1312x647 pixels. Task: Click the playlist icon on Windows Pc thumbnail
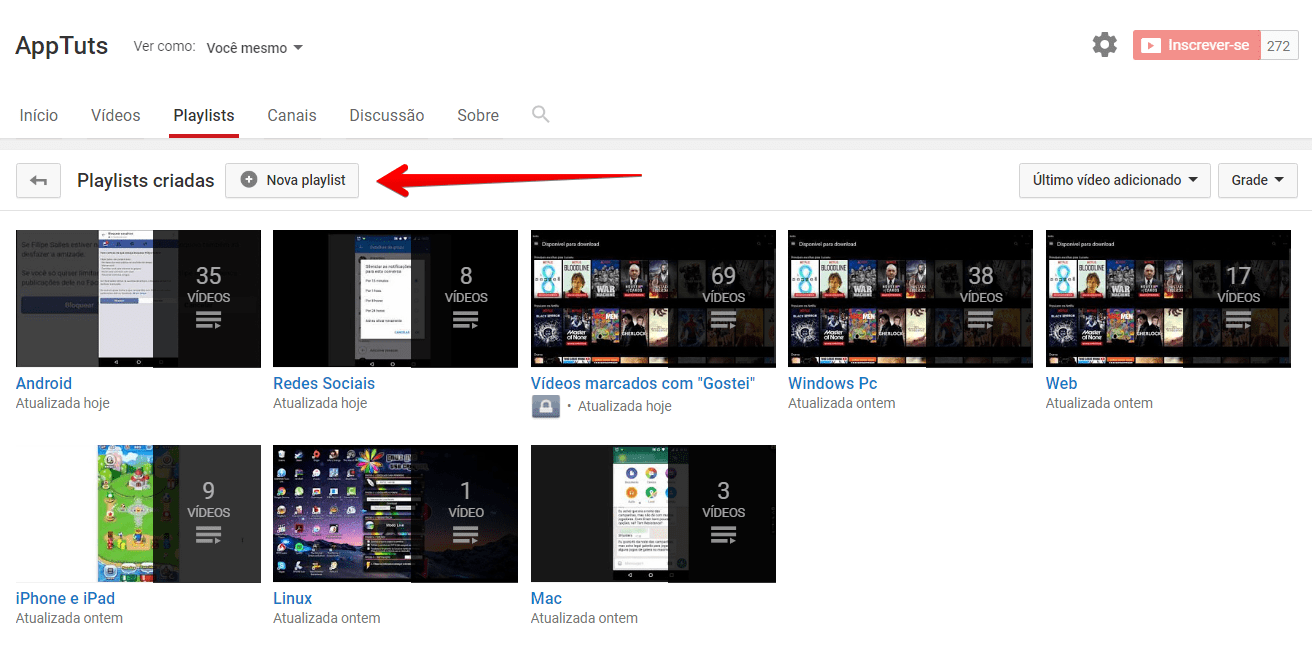click(x=981, y=320)
